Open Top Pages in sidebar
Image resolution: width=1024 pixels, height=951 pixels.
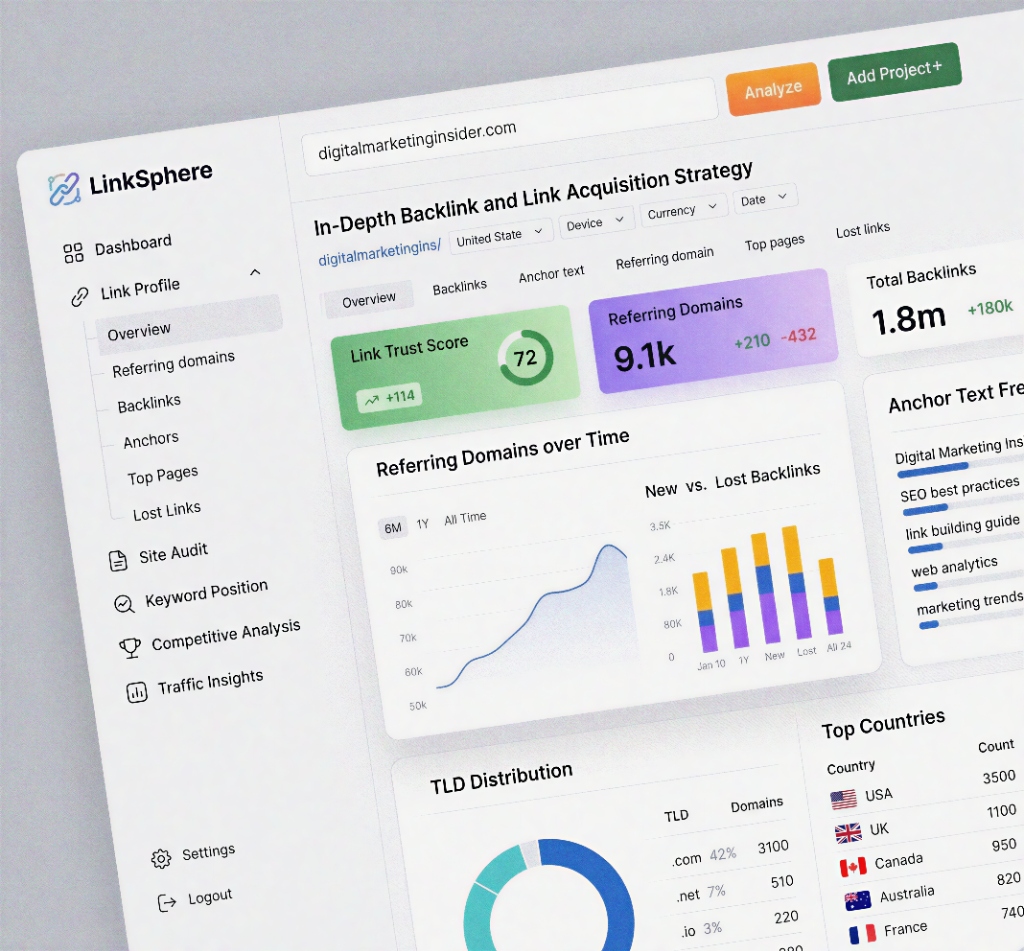pos(163,476)
